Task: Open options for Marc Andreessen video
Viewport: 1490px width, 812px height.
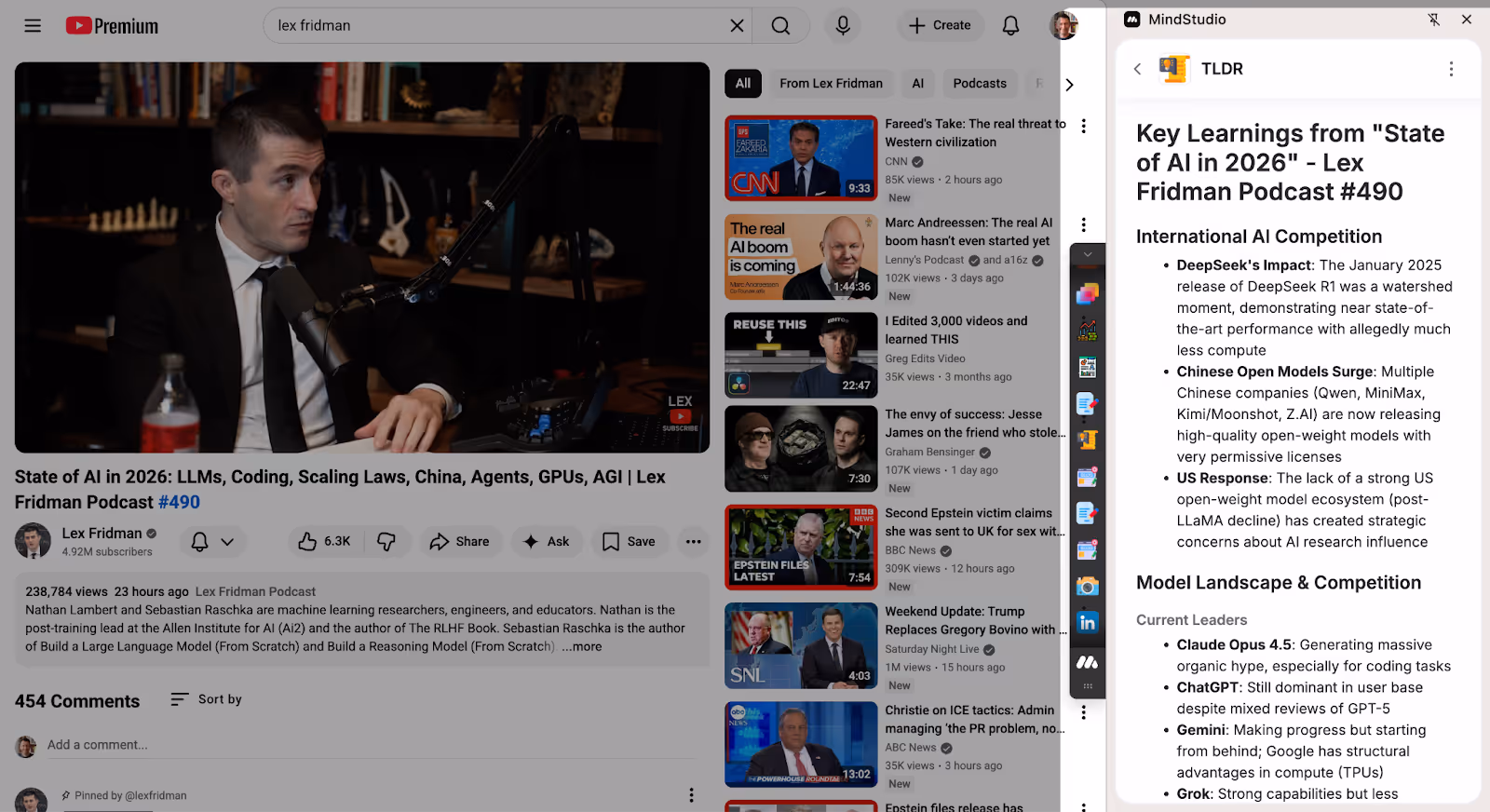Action: pos(1083,224)
